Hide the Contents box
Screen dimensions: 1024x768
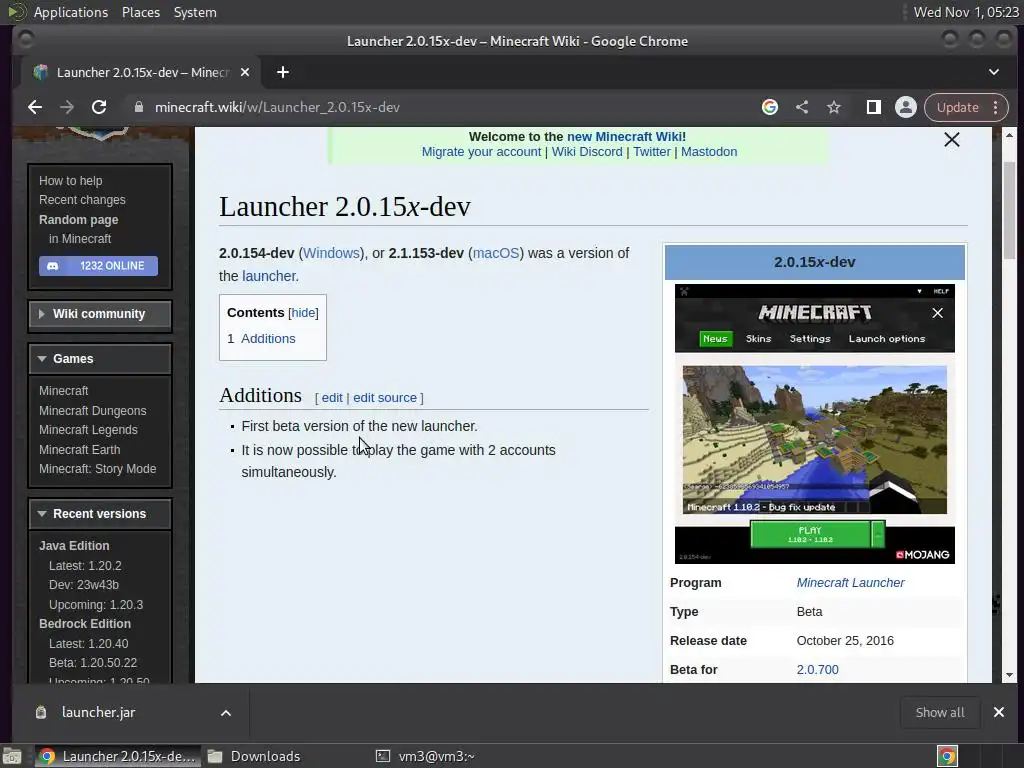point(304,313)
